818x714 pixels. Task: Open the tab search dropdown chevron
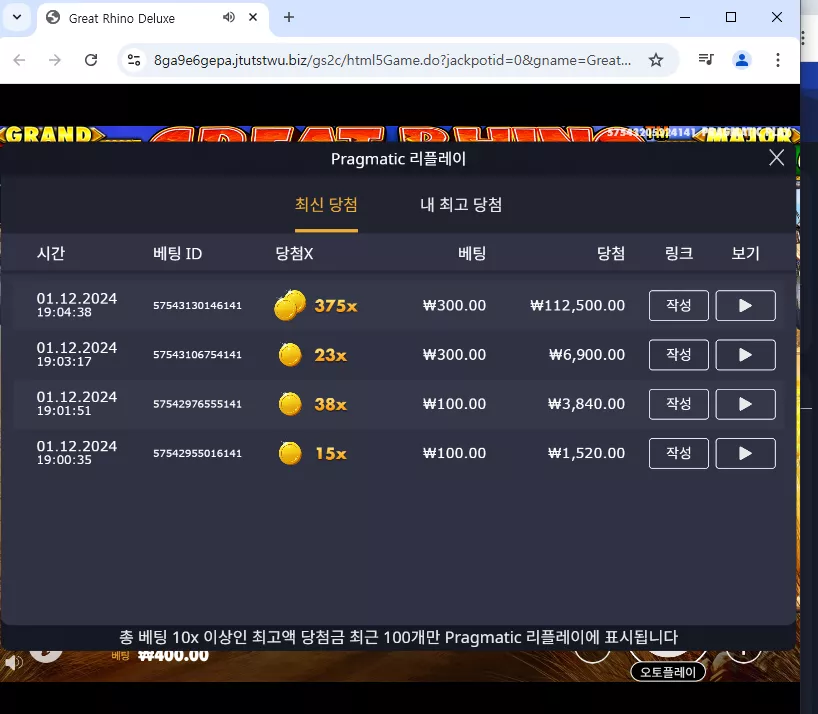pos(17,17)
